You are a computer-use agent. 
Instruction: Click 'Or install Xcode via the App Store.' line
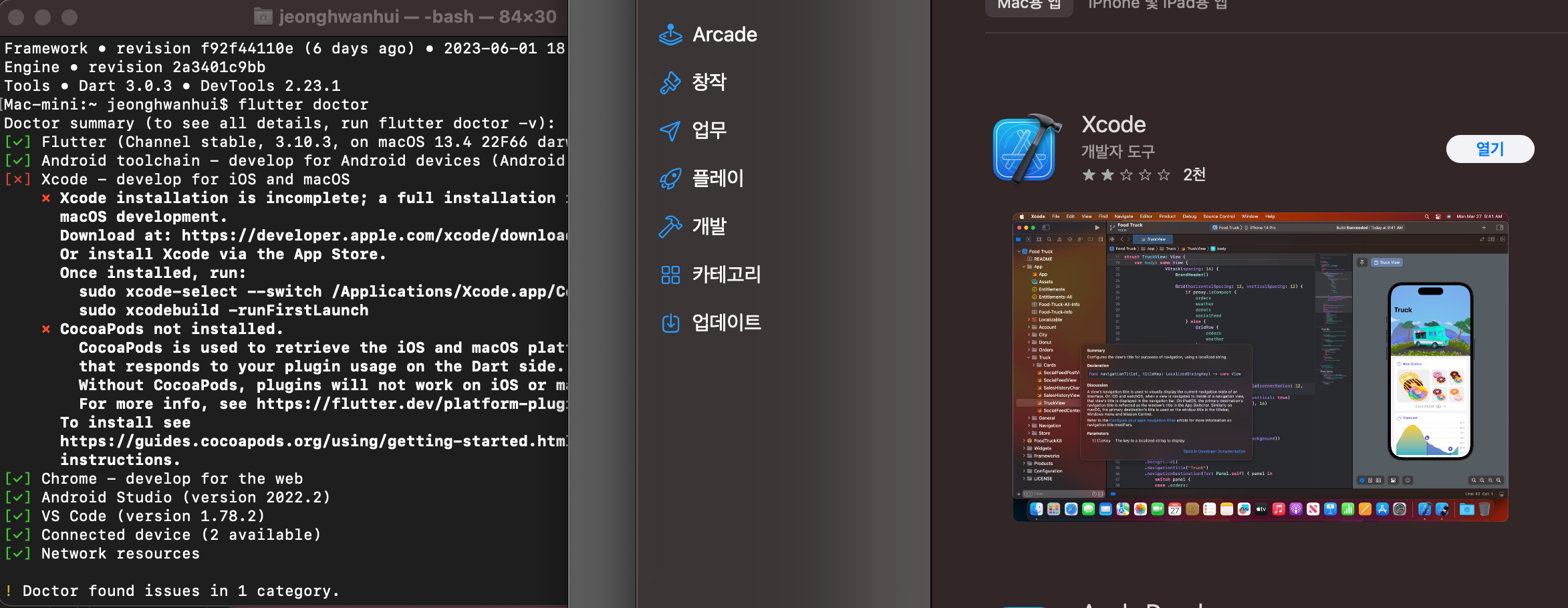tap(223, 255)
